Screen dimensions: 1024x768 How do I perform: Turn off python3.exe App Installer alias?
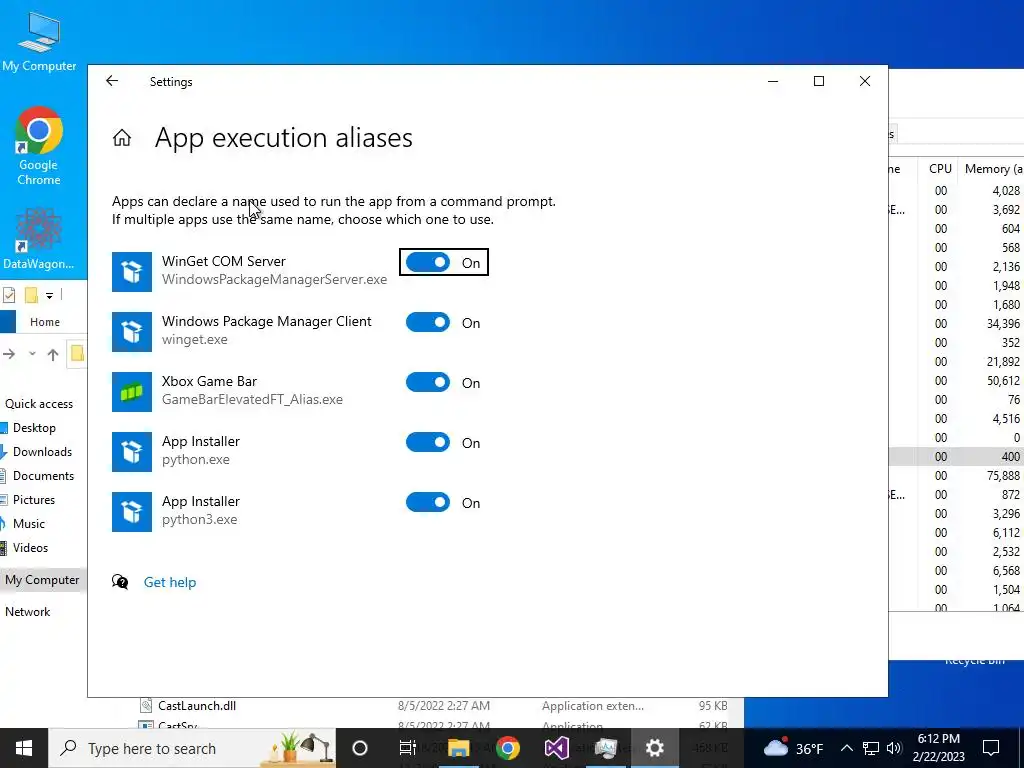[x=428, y=503]
